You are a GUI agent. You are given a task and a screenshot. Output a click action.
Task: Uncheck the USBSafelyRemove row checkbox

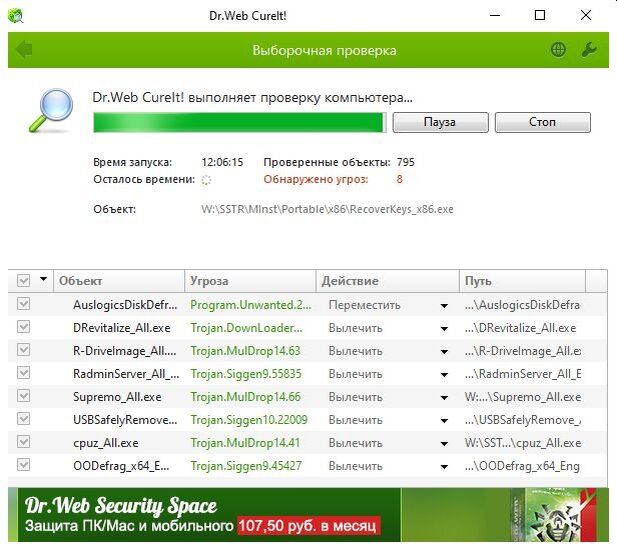coord(24,419)
